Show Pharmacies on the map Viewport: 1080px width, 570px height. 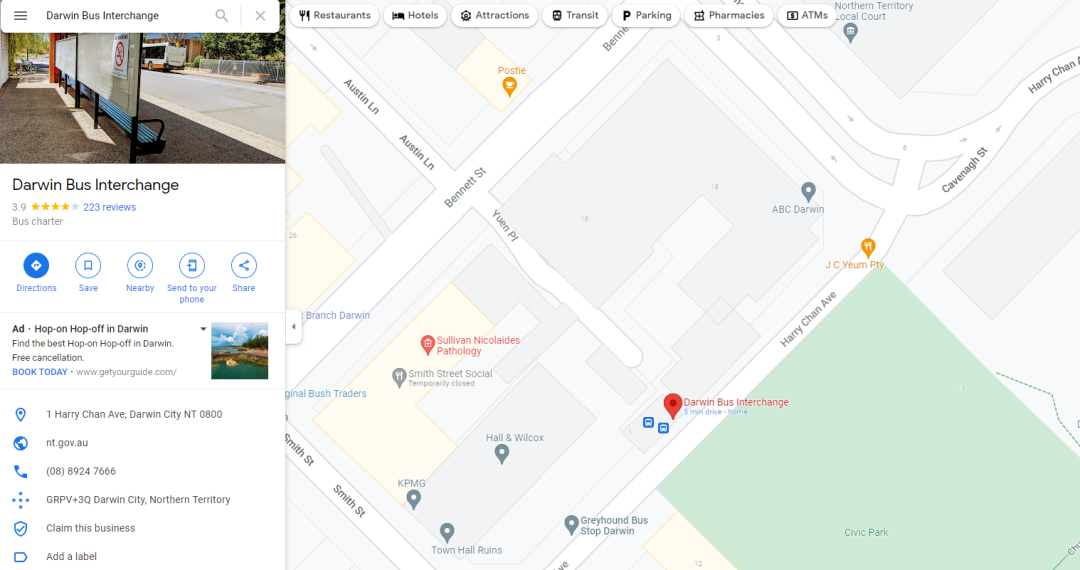tap(729, 15)
